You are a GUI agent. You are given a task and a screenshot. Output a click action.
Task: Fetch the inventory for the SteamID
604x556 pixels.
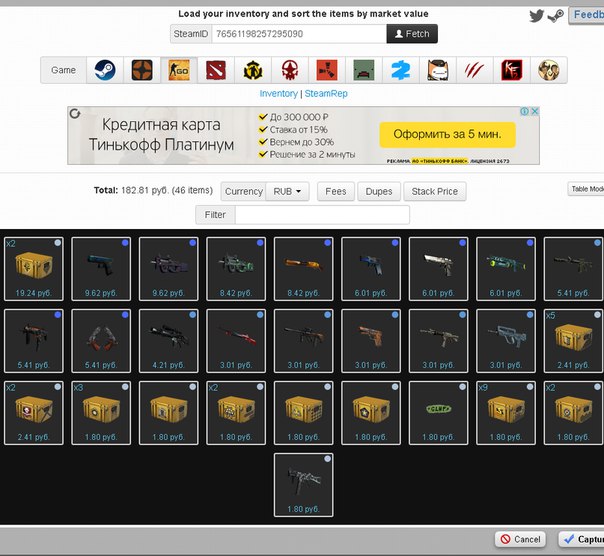[x=412, y=34]
